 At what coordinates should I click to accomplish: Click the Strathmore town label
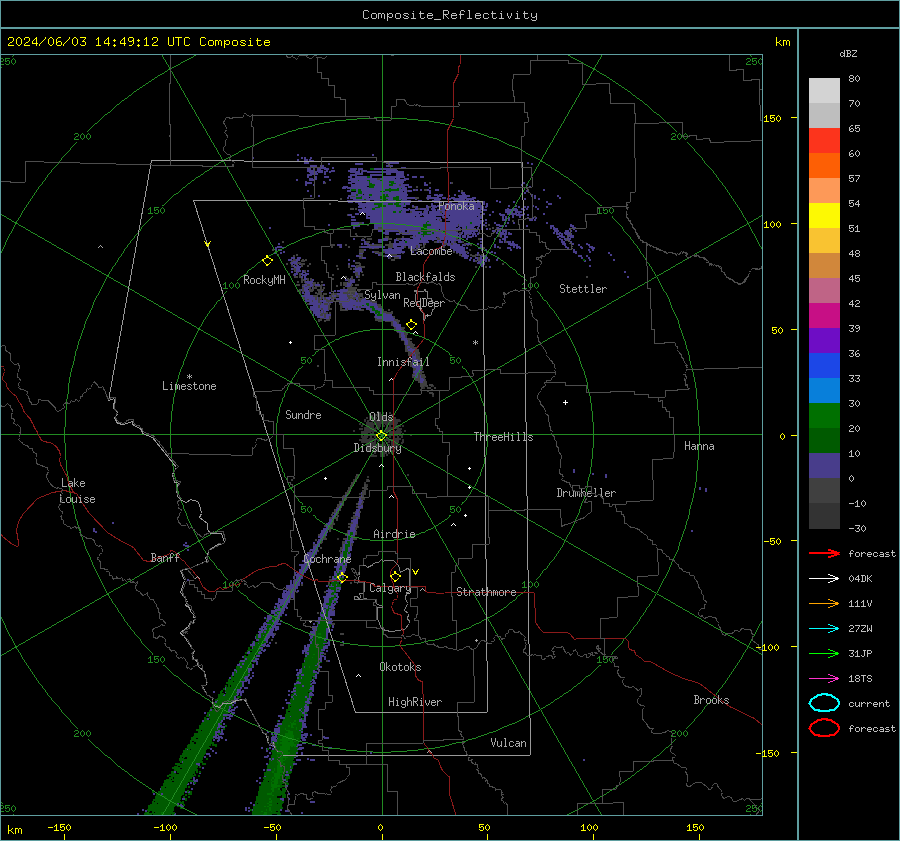pyautogui.click(x=486, y=592)
